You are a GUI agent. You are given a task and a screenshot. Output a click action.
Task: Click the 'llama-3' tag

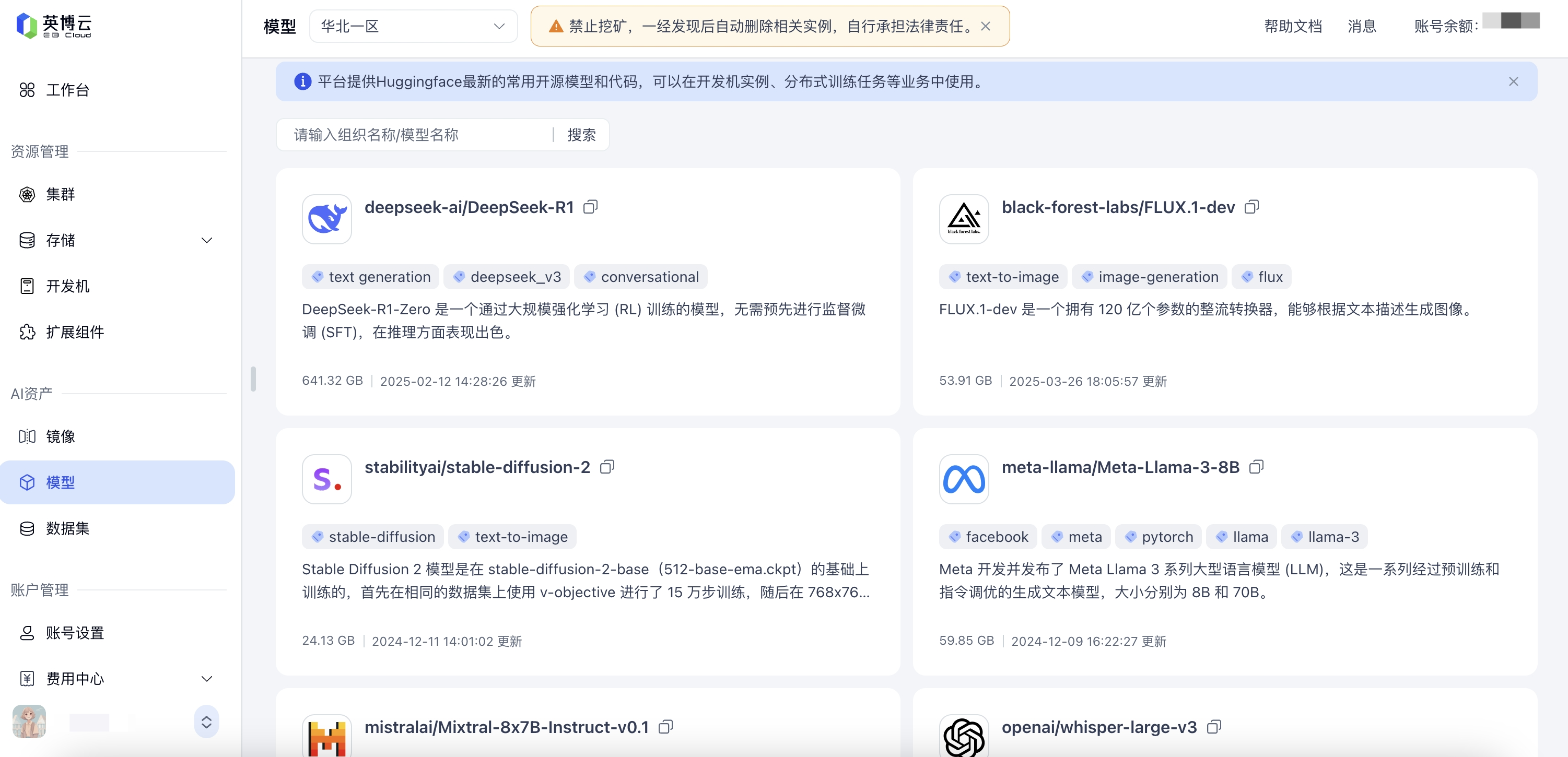click(1325, 537)
